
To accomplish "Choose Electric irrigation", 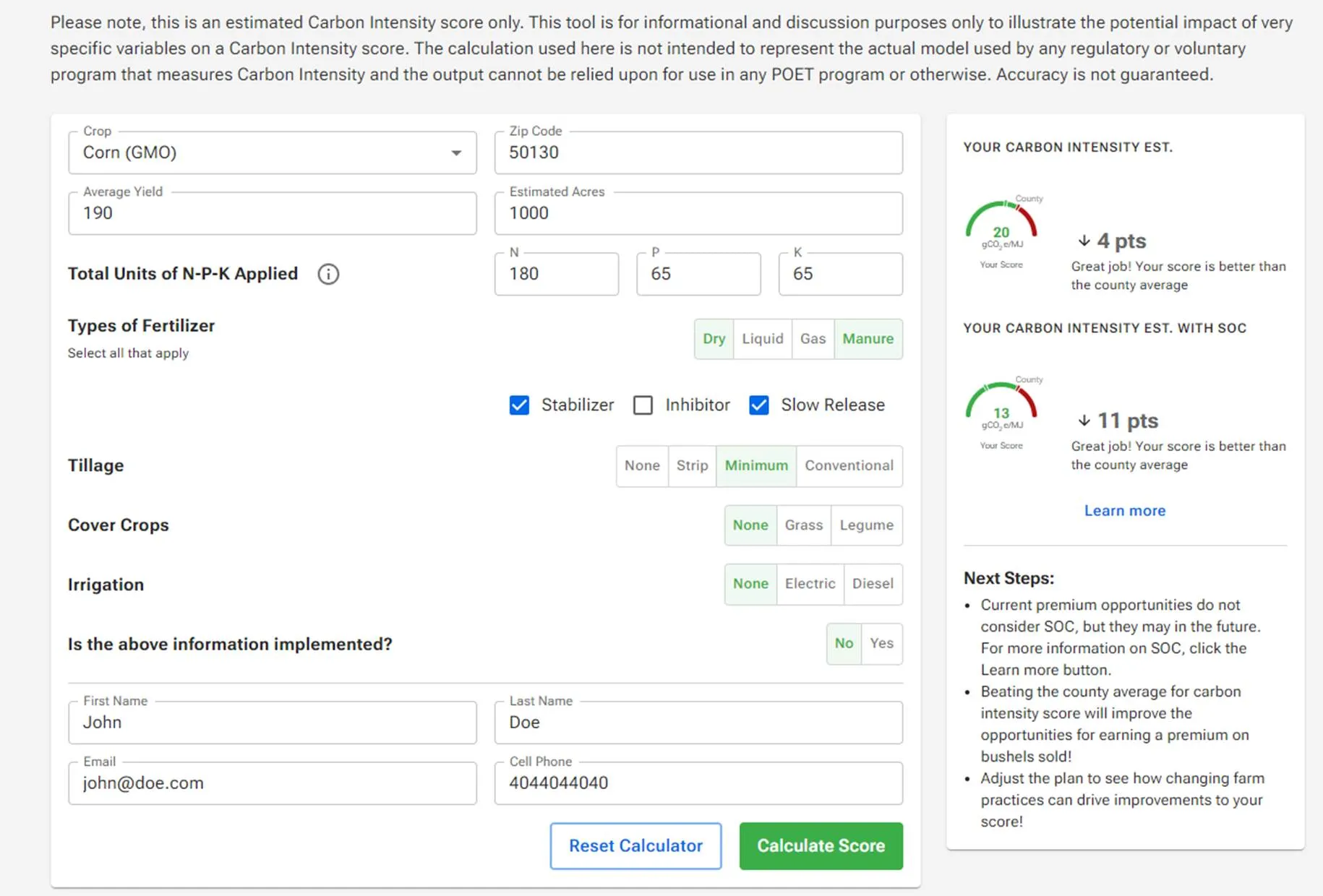I will click(810, 584).
